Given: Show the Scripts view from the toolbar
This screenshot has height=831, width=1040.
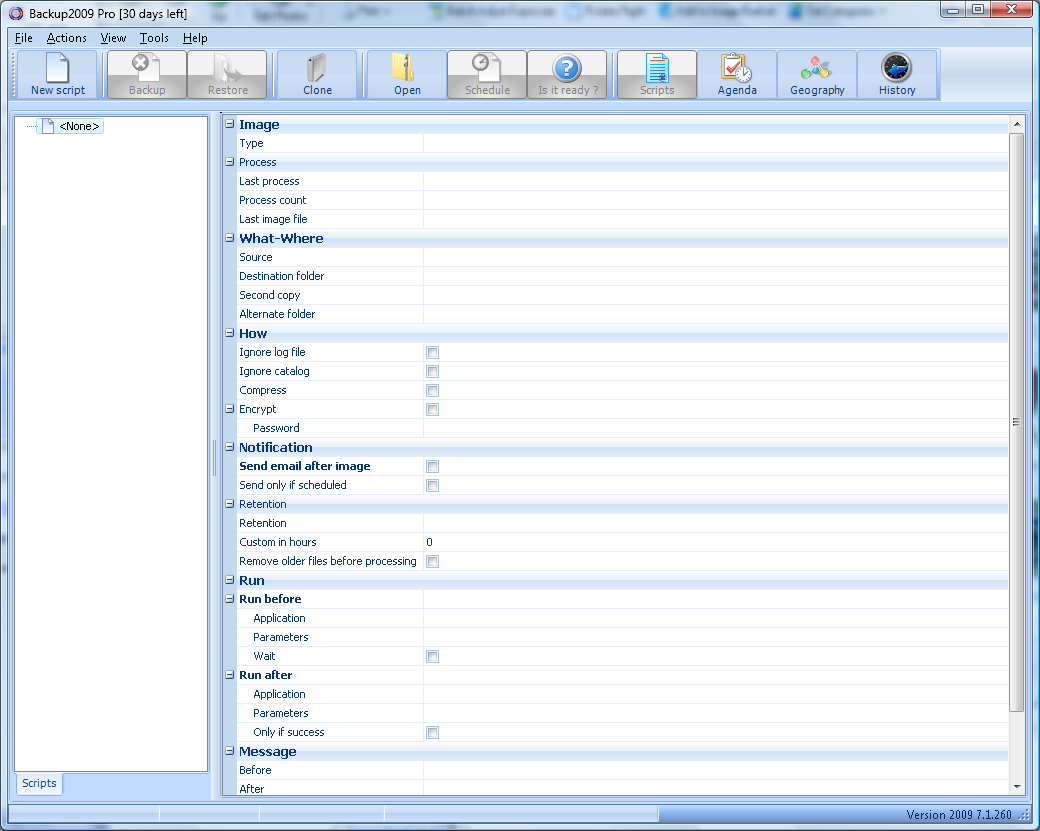Looking at the screenshot, I should click(x=657, y=75).
